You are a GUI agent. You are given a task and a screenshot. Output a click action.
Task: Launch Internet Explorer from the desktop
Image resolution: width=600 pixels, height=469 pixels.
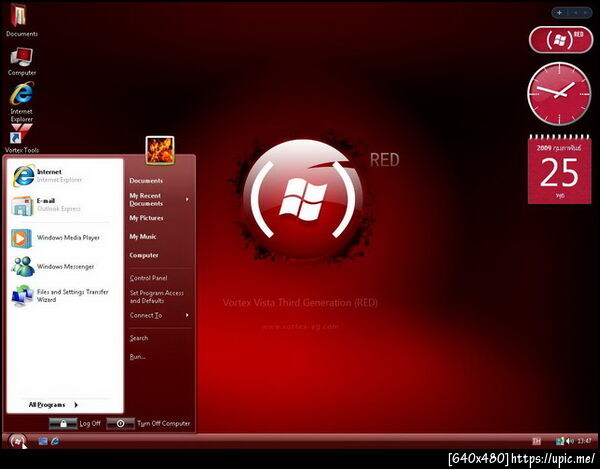click(x=22, y=102)
